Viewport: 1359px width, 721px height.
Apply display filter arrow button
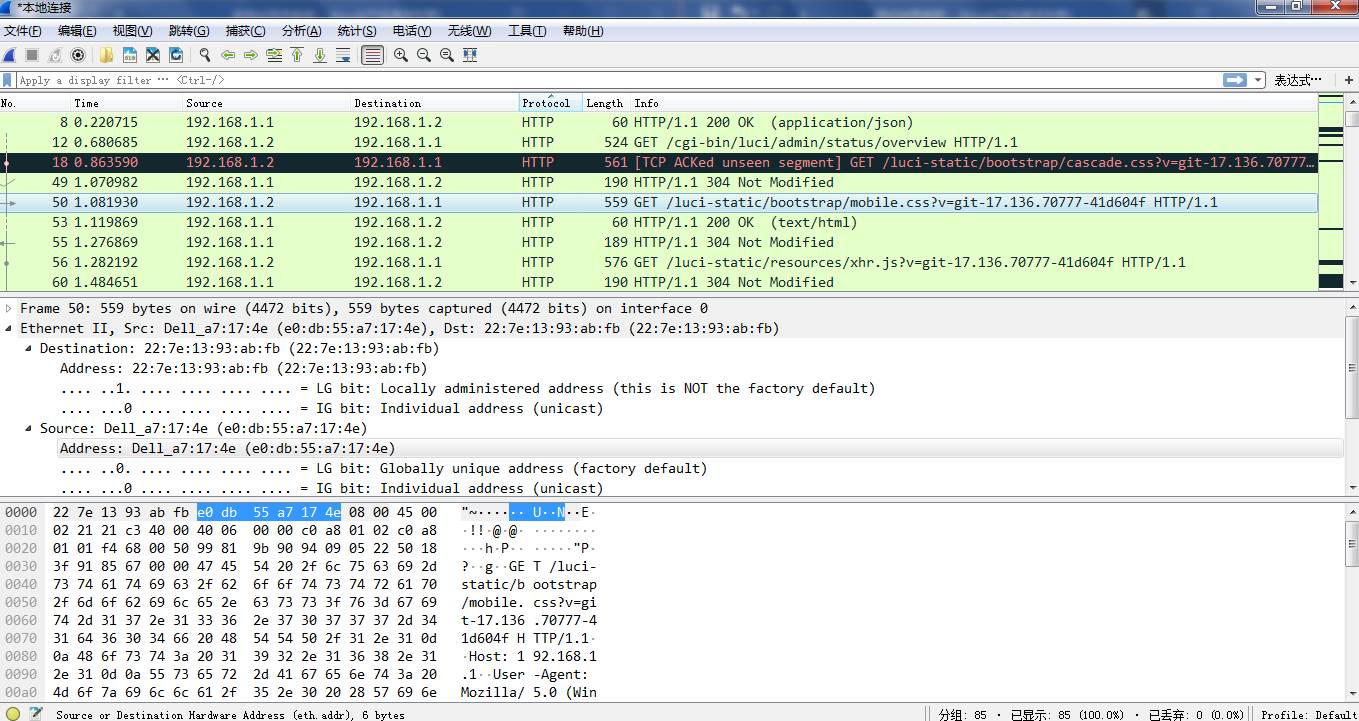coord(1236,80)
